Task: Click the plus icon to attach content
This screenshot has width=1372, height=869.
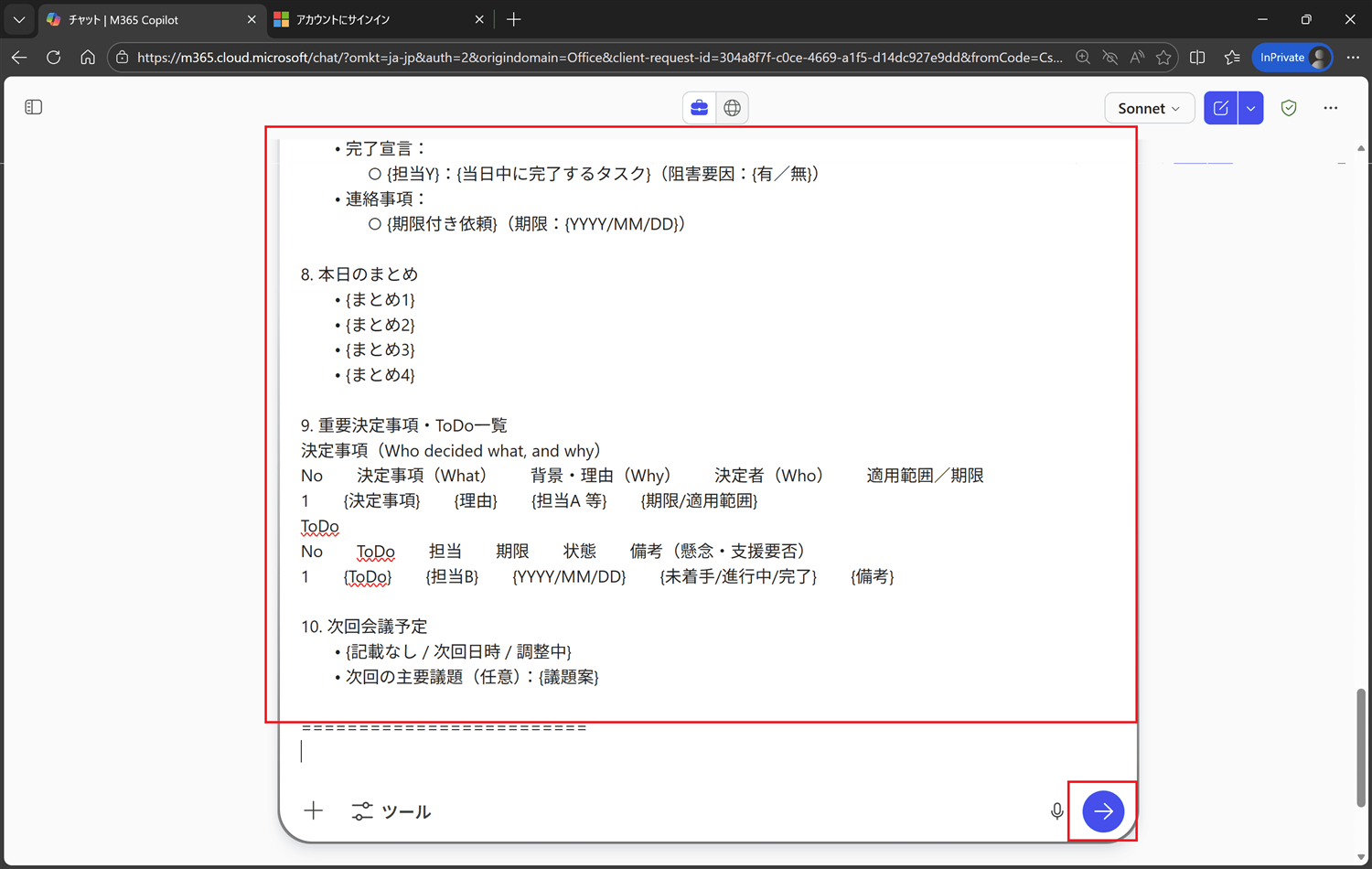Action: pyautogui.click(x=313, y=810)
